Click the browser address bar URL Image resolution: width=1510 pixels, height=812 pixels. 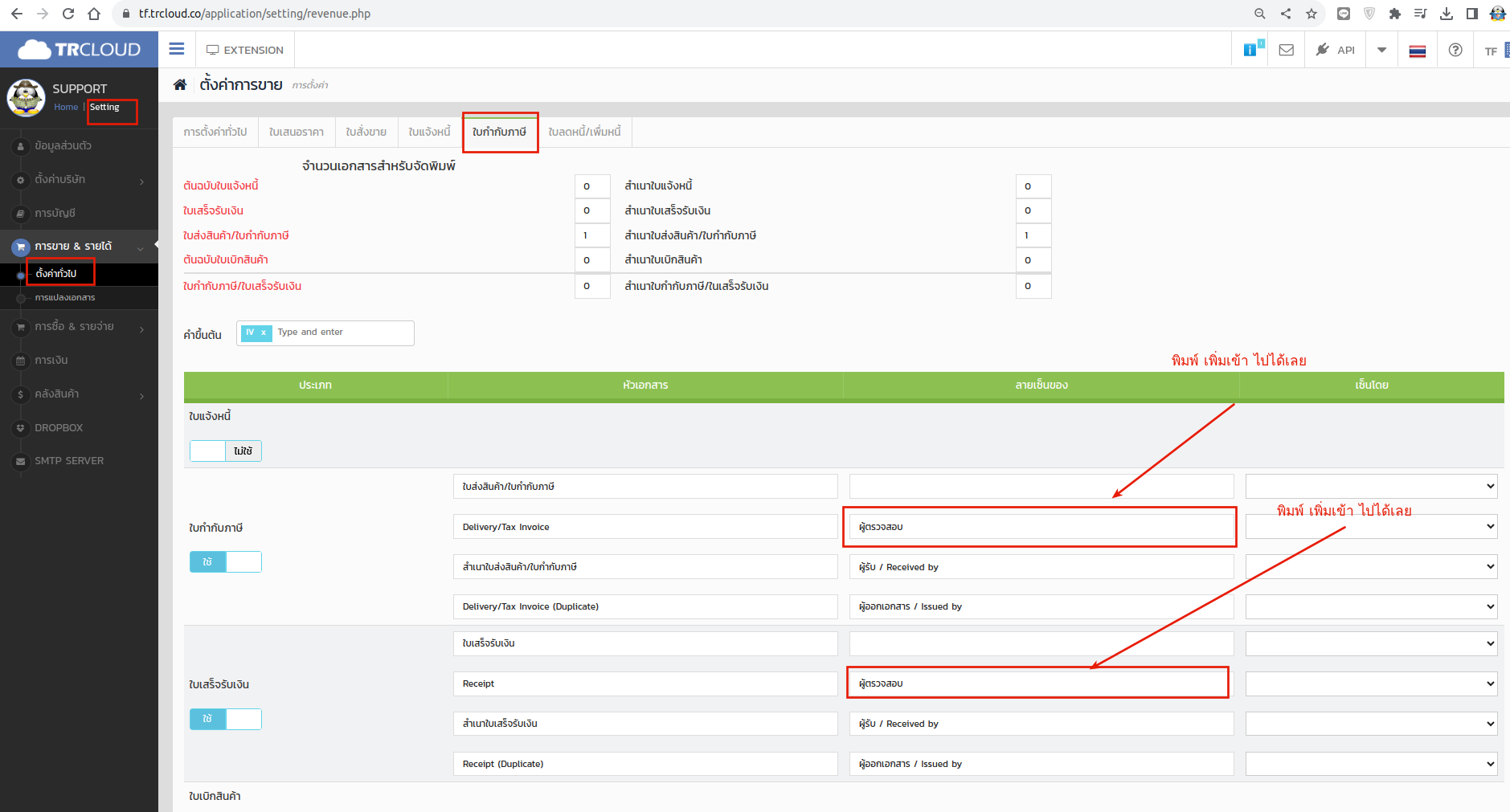254,14
